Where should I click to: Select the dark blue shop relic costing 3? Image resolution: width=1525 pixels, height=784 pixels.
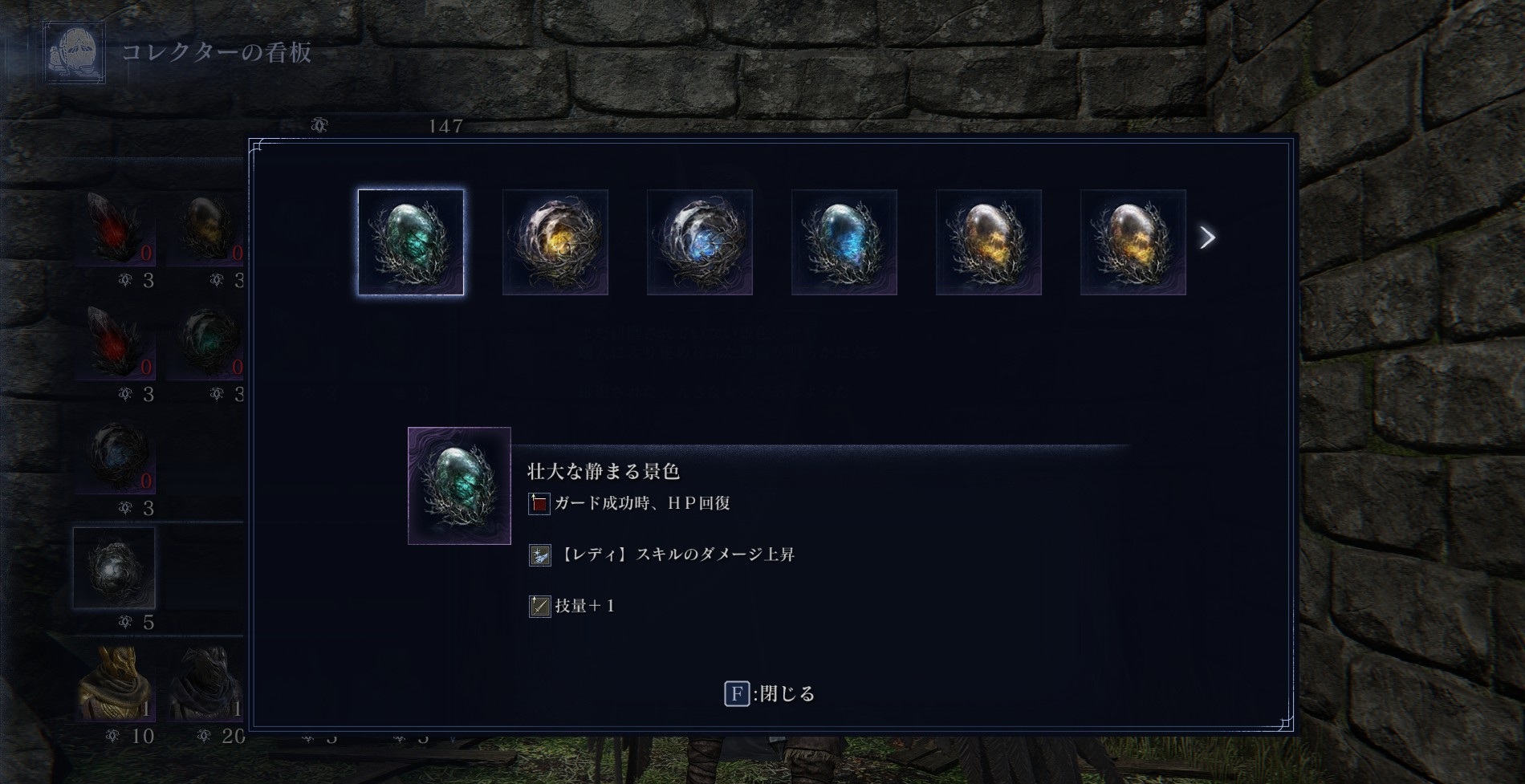[x=114, y=456]
